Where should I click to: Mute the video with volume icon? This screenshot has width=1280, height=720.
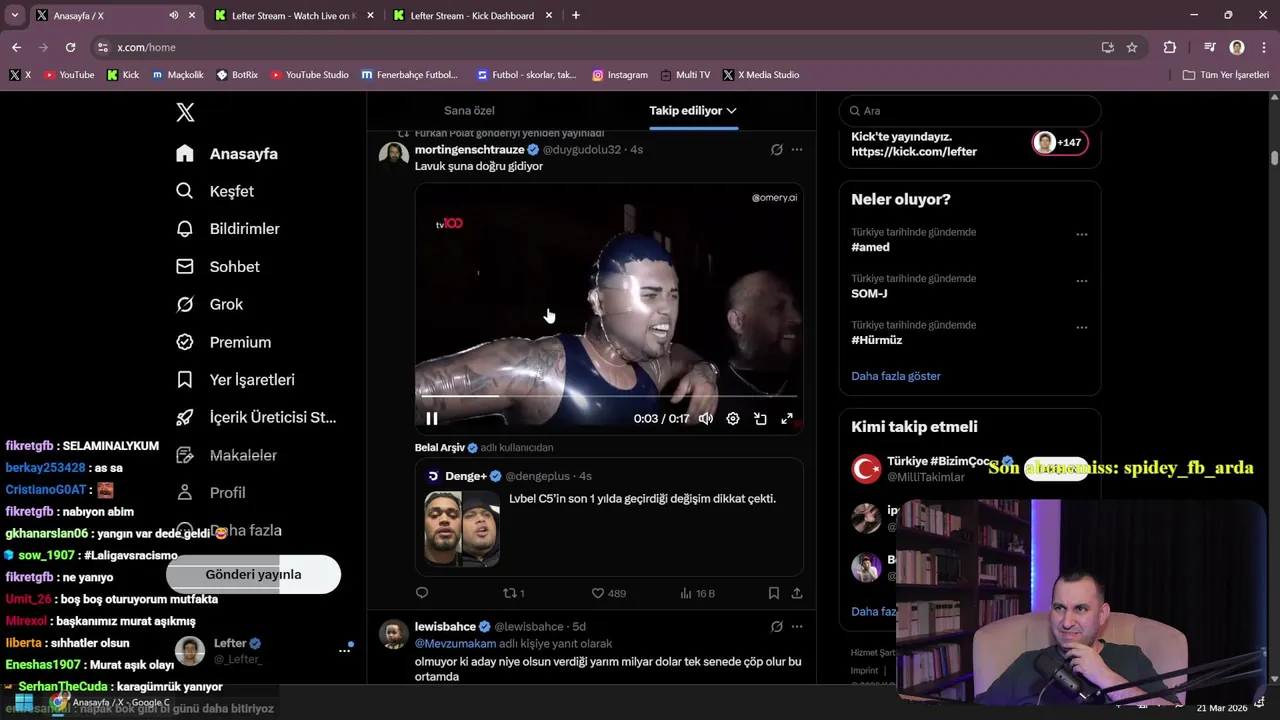706,419
